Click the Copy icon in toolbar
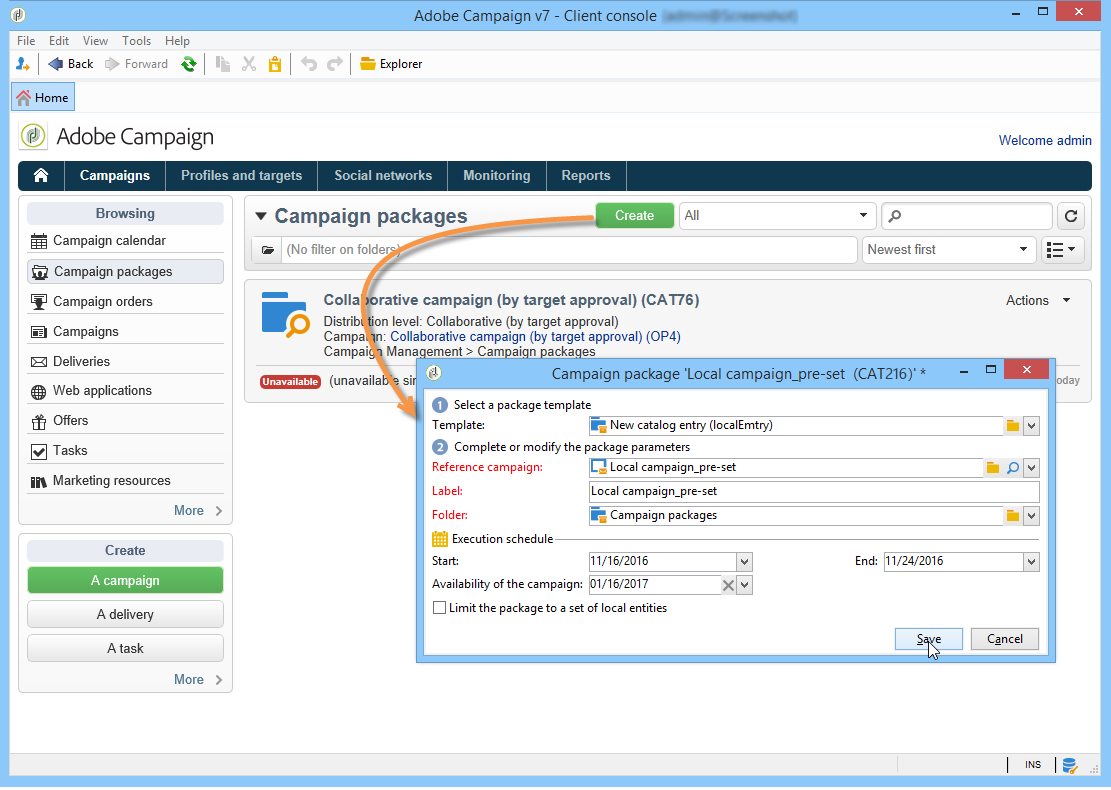 [x=222, y=64]
